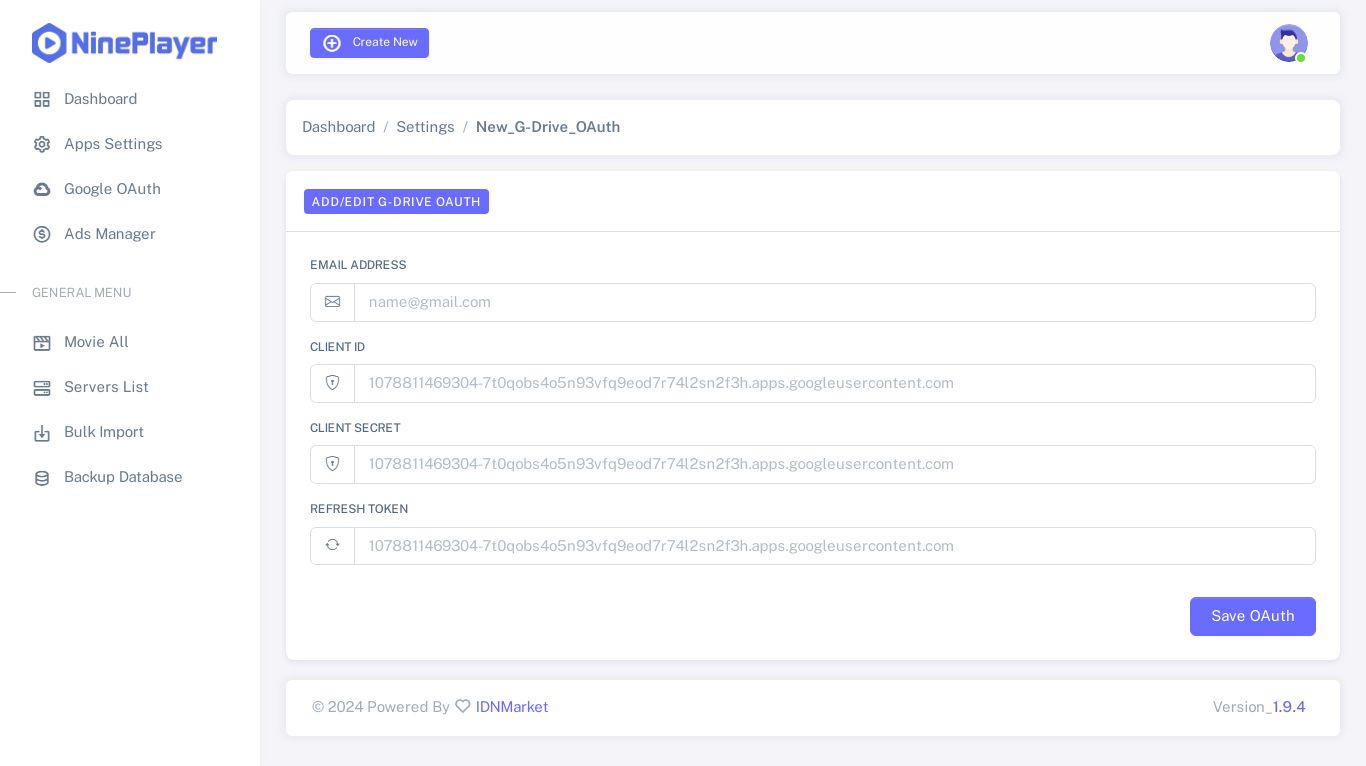The height and width of the screenshot is (766, 1366).
Task: Follow the IDNMarket footer link
Action: [511, 707]
